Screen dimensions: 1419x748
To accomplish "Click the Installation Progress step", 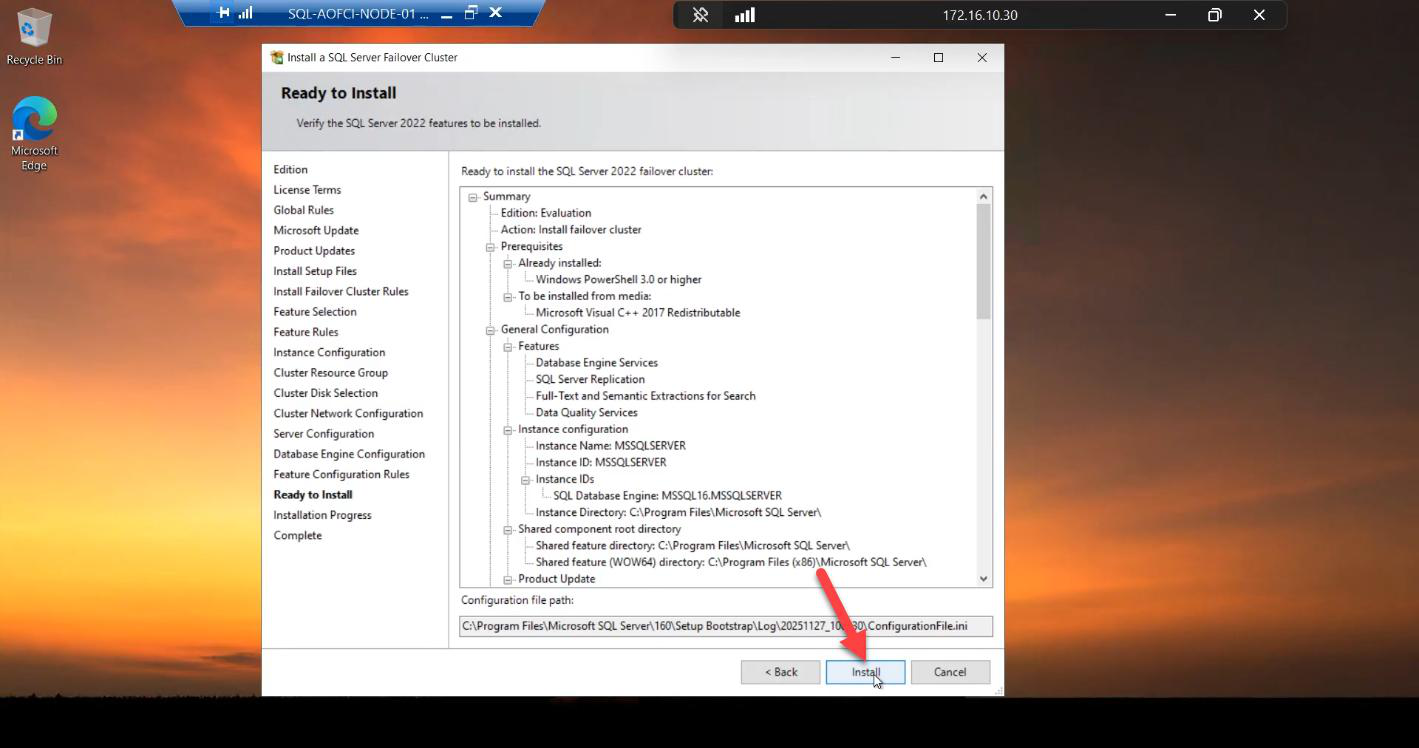I will click(323, 516).
